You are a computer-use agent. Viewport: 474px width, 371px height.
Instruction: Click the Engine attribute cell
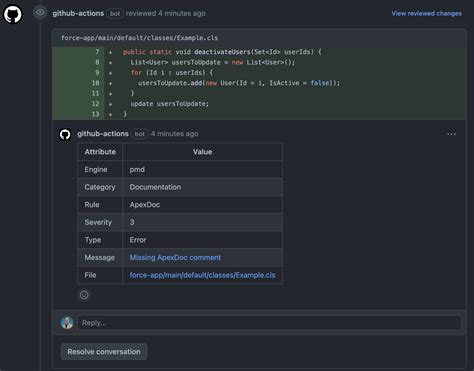[100, 169]
